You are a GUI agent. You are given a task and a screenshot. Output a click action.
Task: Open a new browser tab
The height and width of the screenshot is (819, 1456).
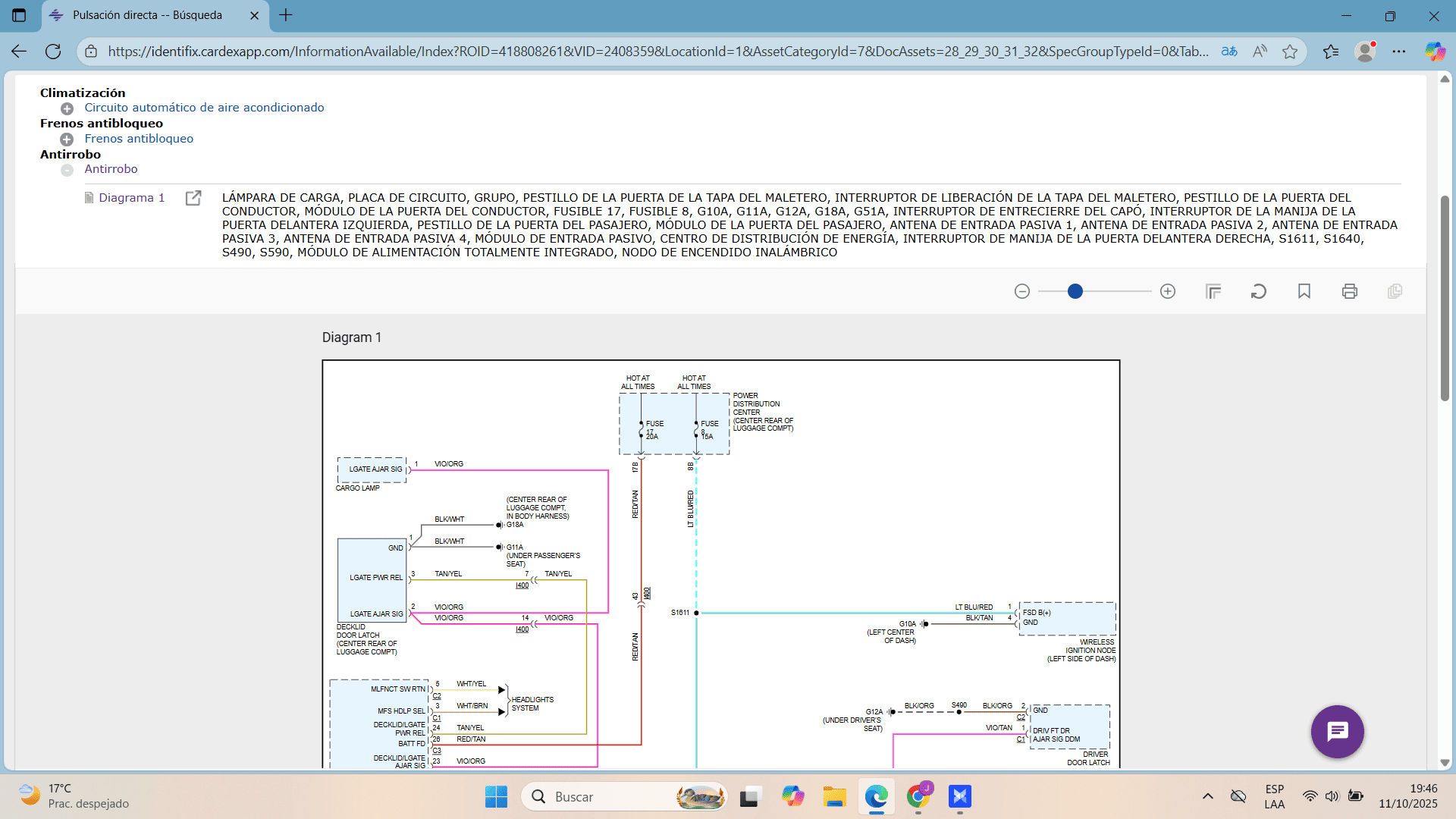coord(286,15)
